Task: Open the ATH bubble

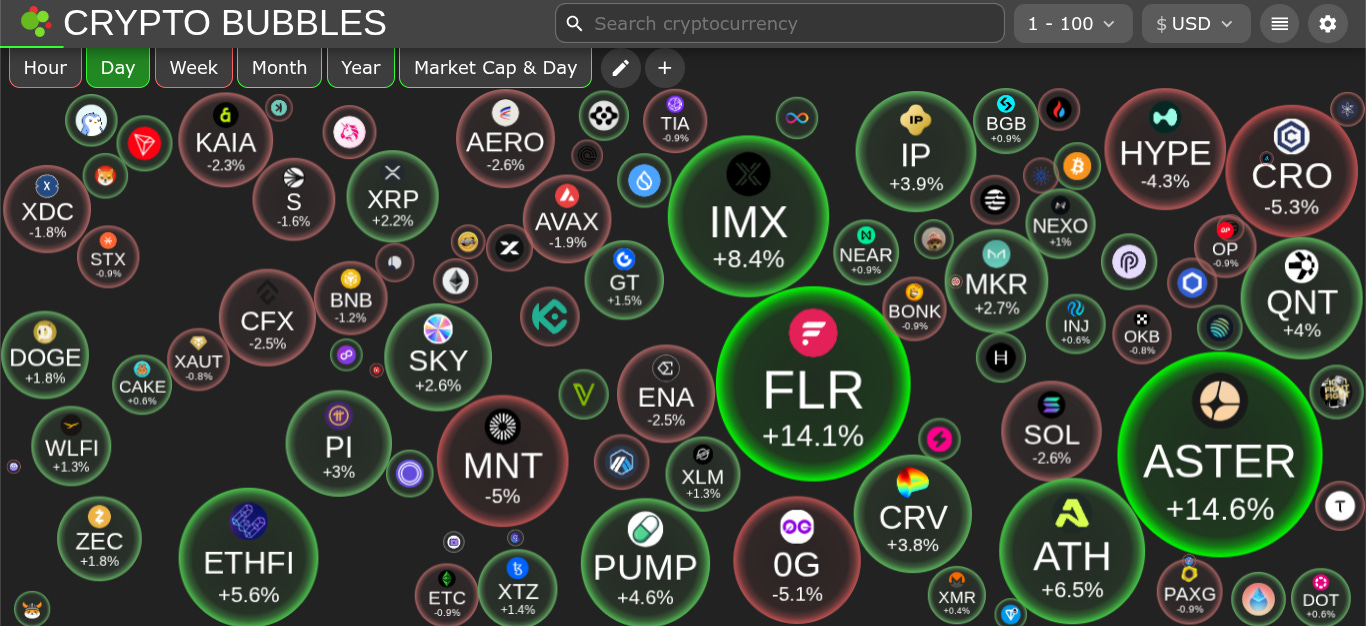Action: [x=1072, y=551]
